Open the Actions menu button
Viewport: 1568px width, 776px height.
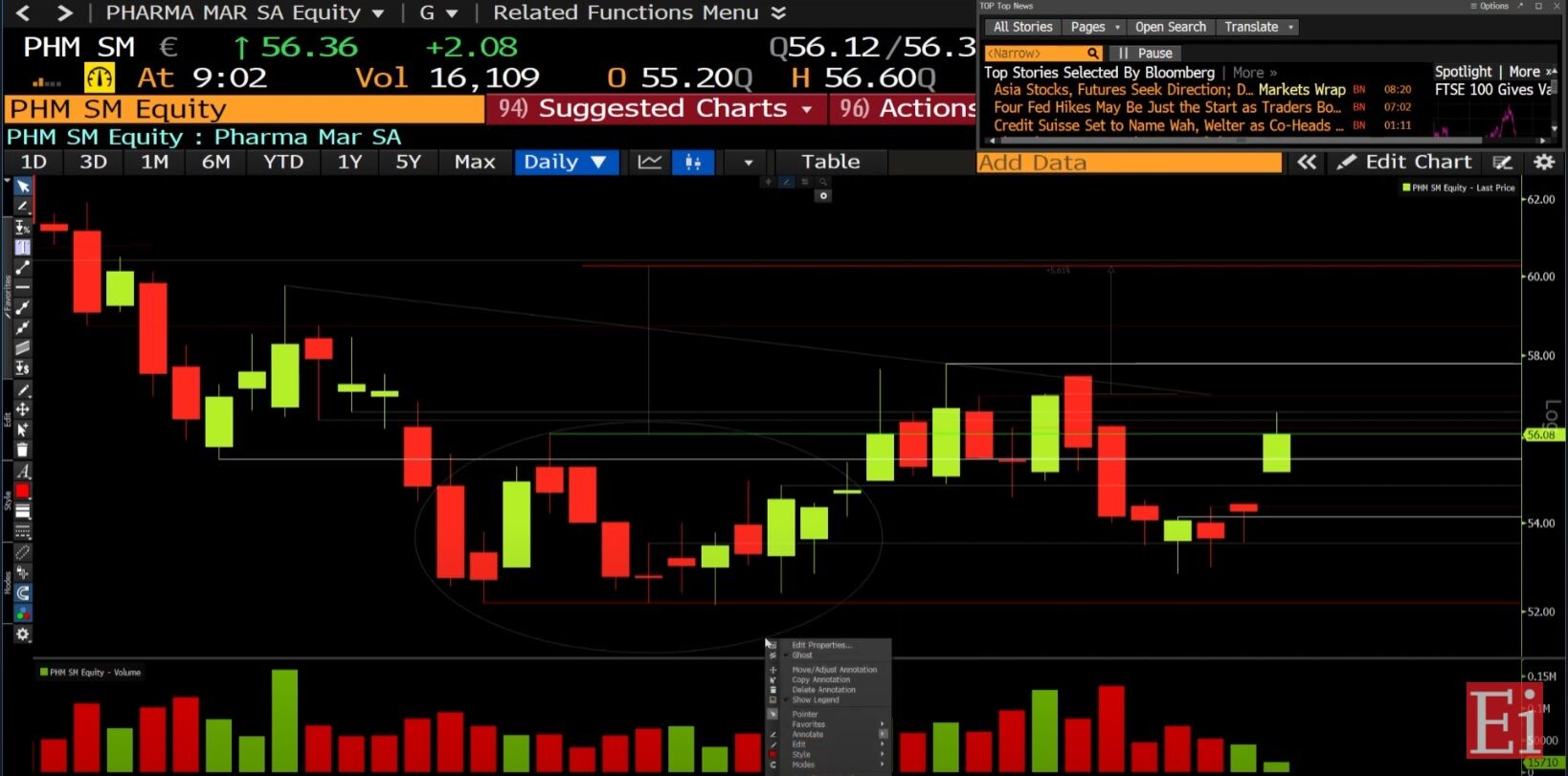(x=905, y=109)
